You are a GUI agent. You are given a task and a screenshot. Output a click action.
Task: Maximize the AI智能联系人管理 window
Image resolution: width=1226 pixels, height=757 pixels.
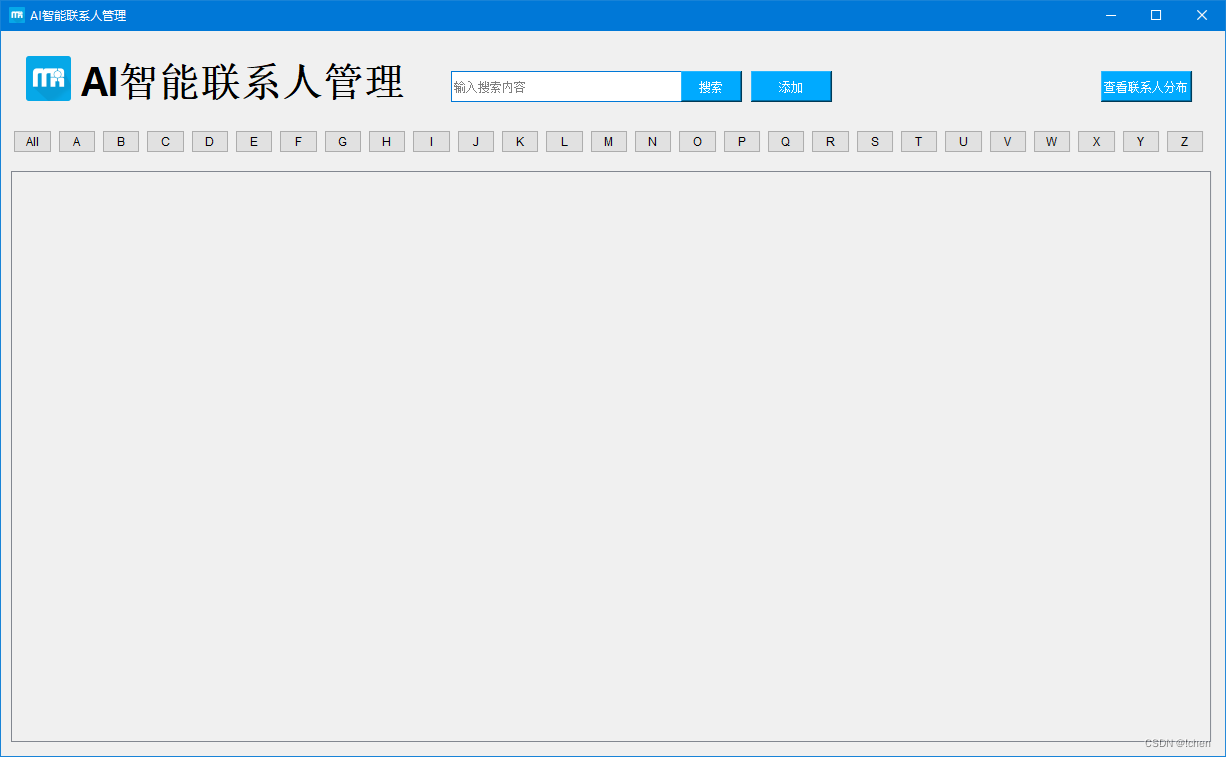(x=1156, y=15)
